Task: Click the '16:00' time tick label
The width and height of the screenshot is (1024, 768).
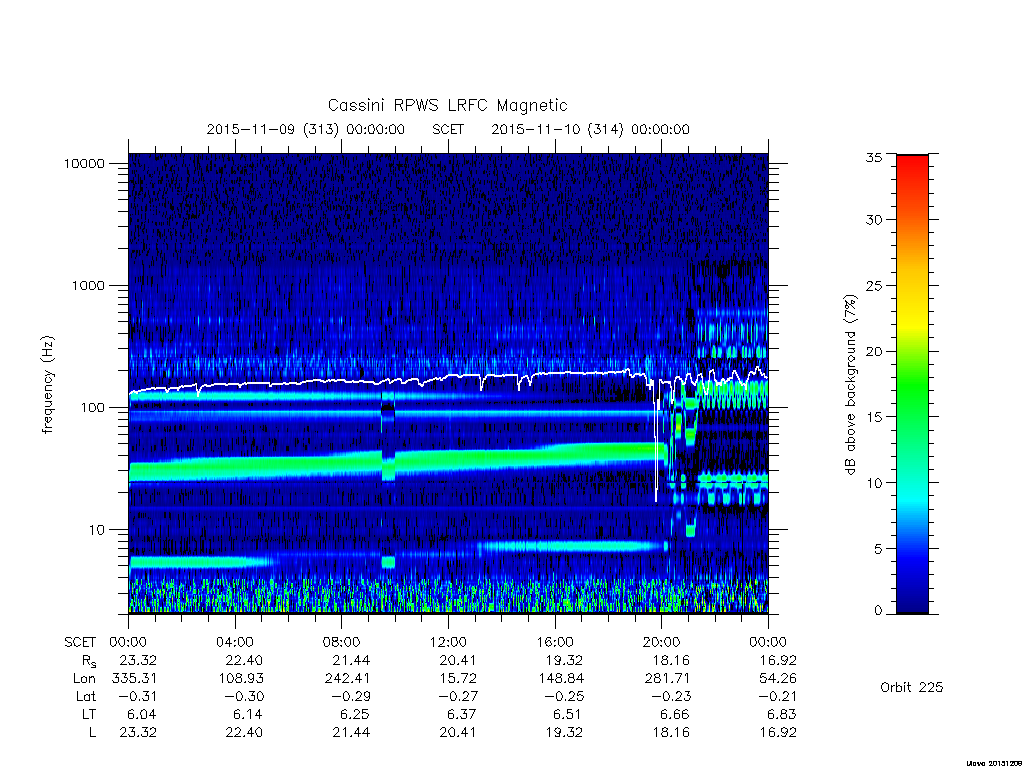Action: tap(554, 643)
